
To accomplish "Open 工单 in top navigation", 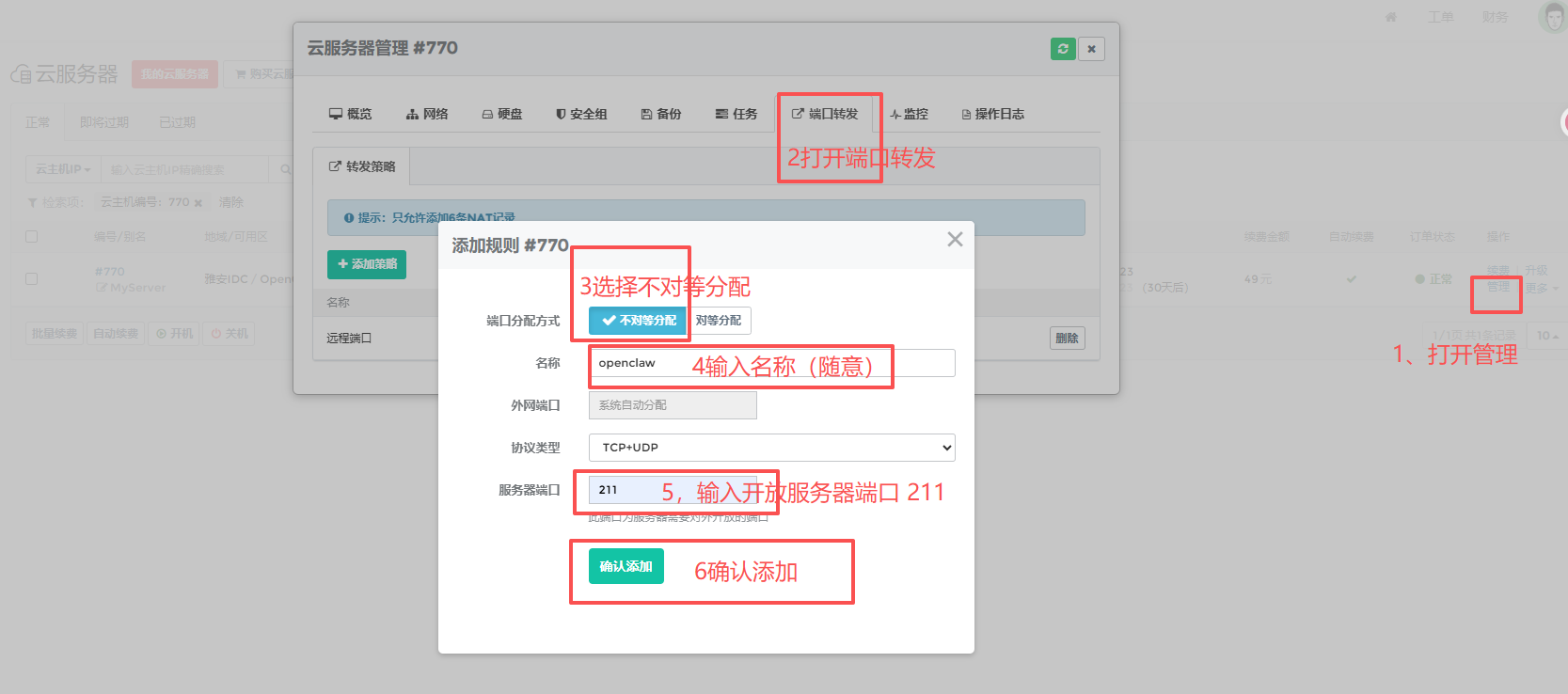I will tap(1441, 17).
